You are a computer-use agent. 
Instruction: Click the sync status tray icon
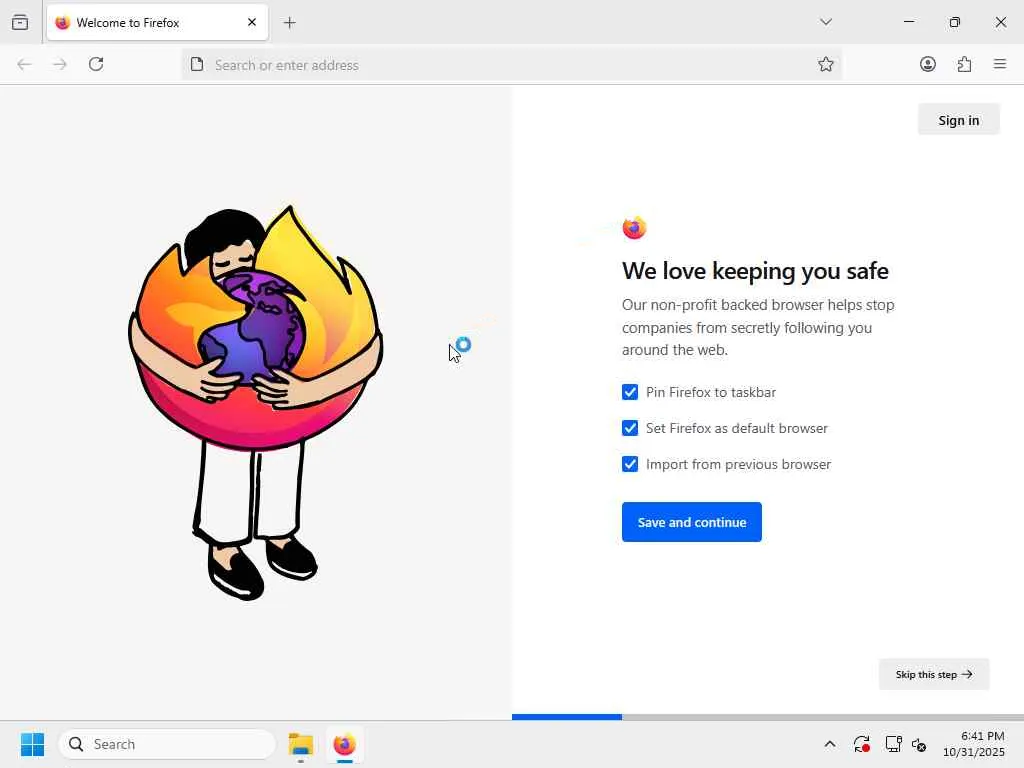861,744
